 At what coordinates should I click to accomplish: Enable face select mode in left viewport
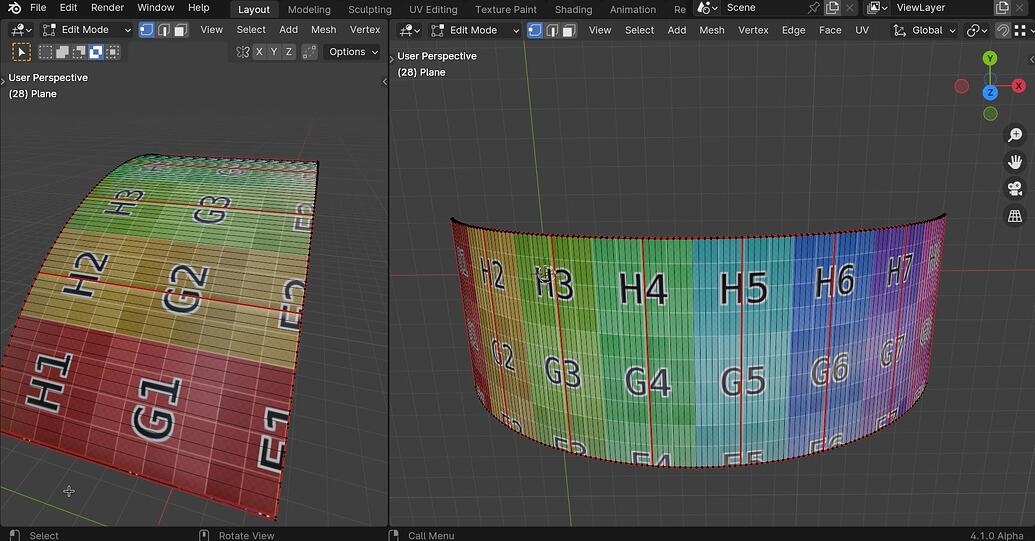point(181,30)
